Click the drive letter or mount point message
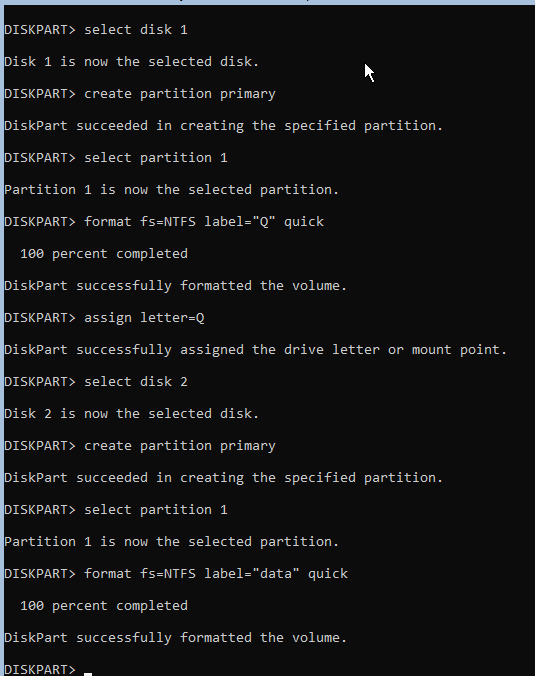Viewport: 535px width, 676px height. [255, 350]
